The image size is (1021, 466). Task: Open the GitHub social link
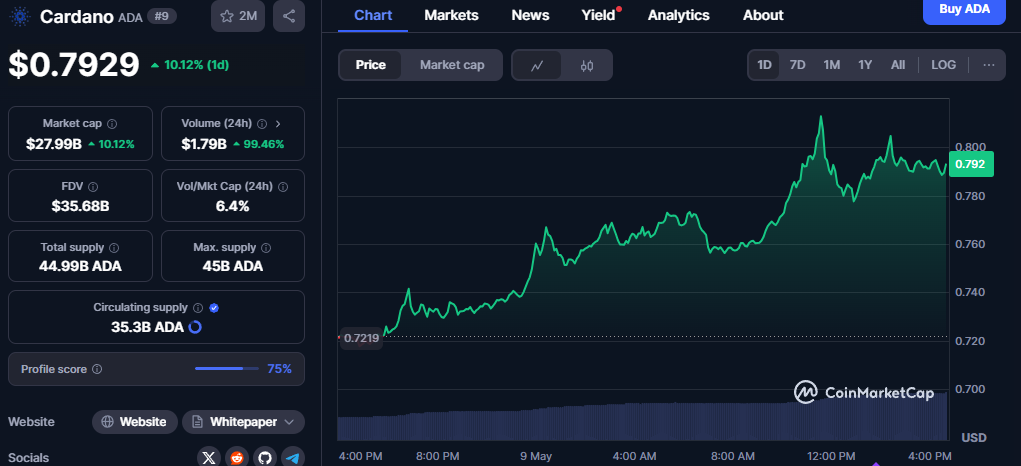[264, 458]
